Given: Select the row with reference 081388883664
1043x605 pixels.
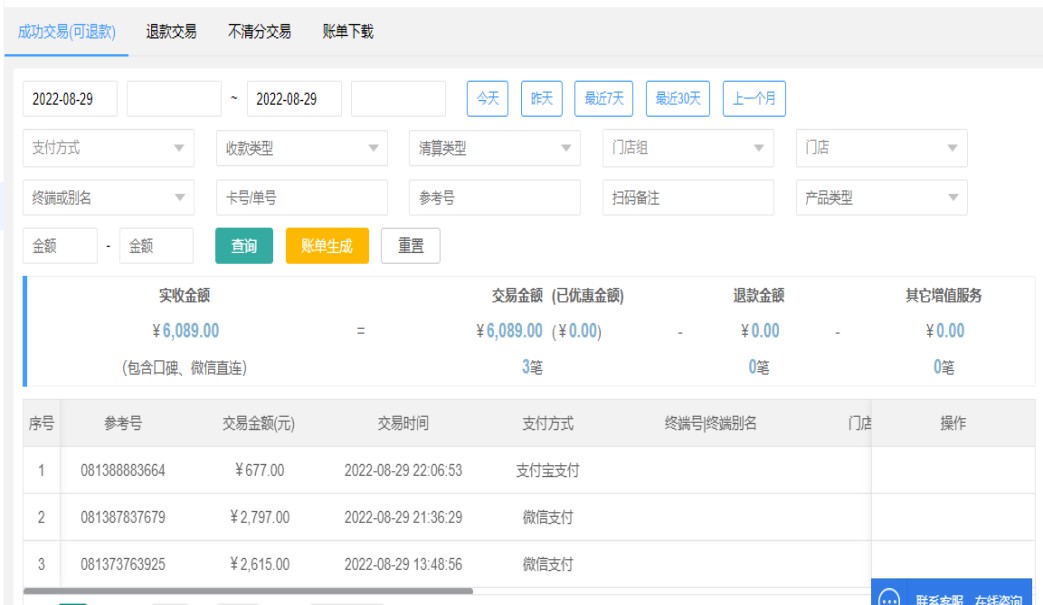Looking at the screenshot, I should 123,470.
